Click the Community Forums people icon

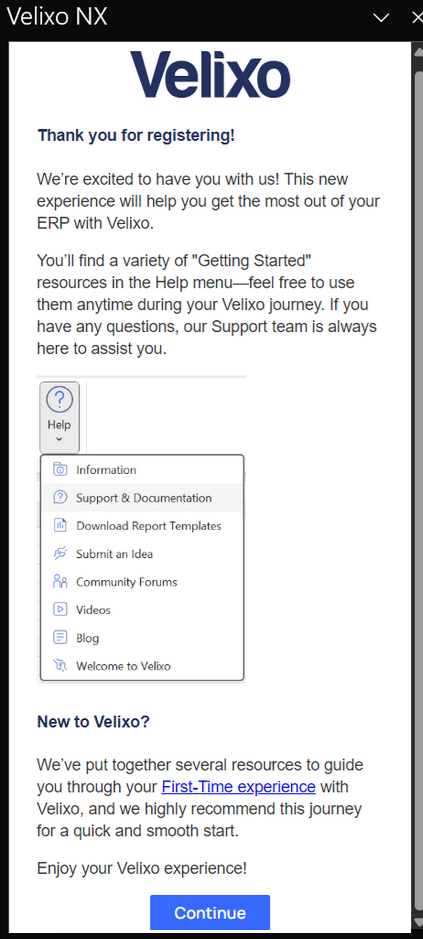(x=60, y=581)
